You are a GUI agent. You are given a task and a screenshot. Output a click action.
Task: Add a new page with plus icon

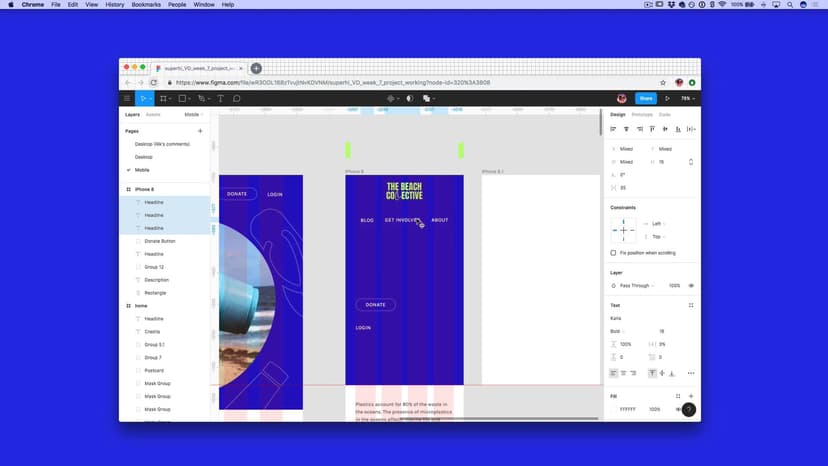tap(200, 131)
